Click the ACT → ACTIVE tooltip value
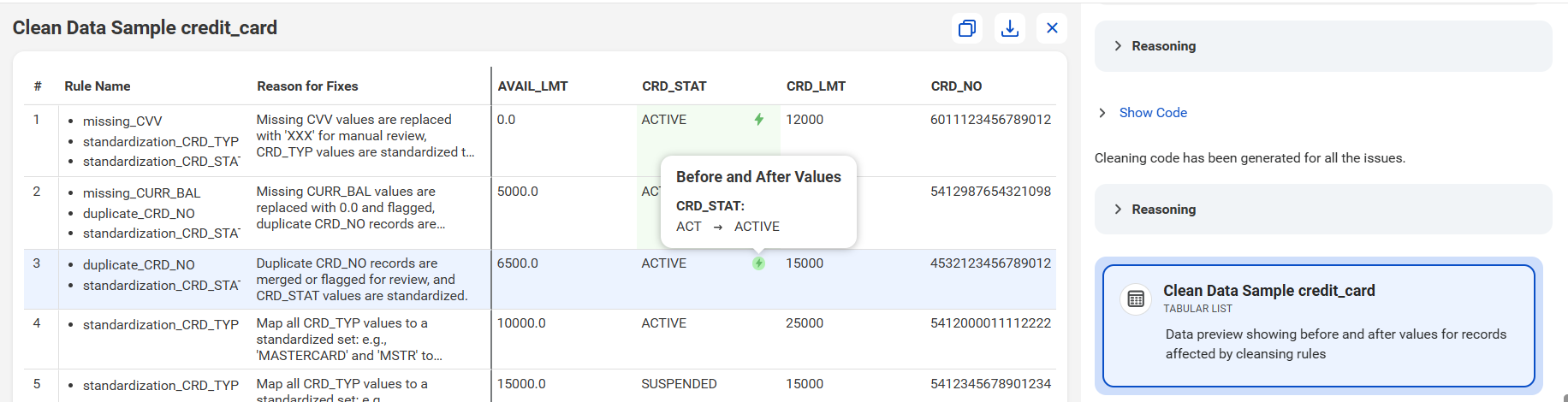 coord(728,227)
